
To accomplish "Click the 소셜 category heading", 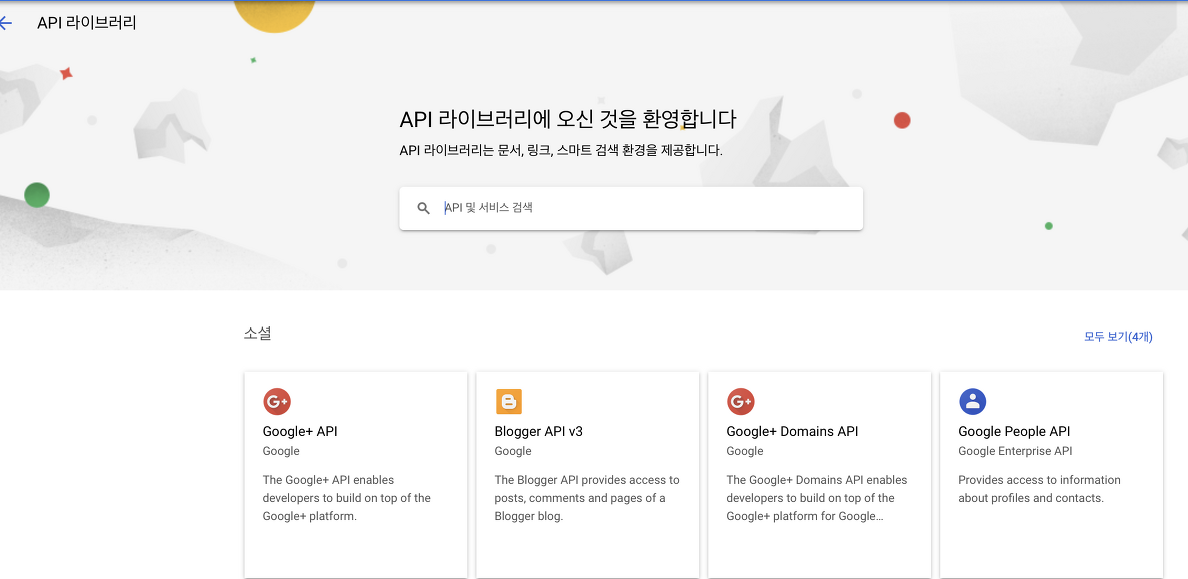I will (x=258, y=333).
